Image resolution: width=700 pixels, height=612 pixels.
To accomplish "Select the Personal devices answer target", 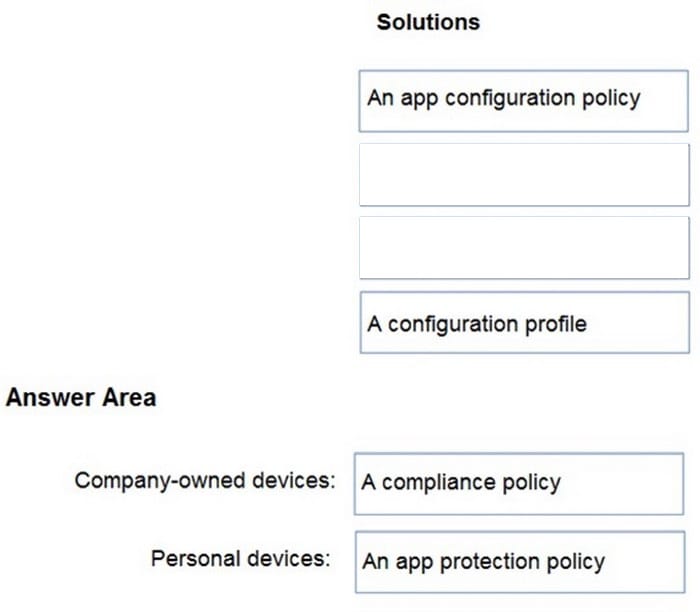I will pos(520,562).
